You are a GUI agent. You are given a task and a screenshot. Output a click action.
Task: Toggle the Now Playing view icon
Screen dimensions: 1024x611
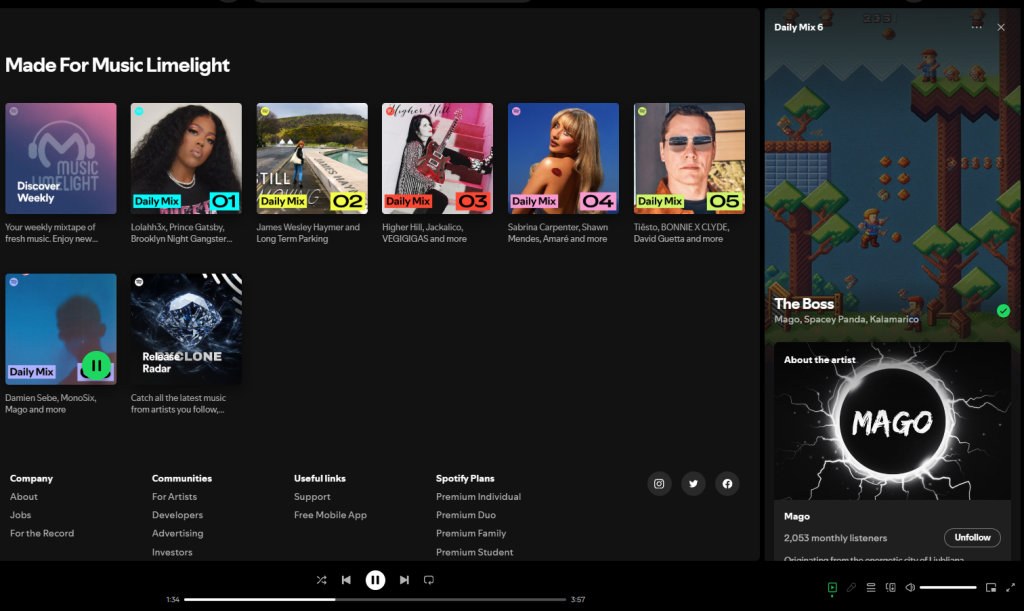coord(832,588)
